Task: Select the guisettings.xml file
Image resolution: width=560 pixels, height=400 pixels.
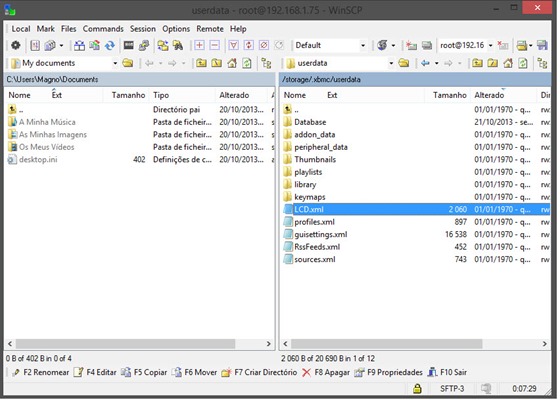Action: click(321, 234)
